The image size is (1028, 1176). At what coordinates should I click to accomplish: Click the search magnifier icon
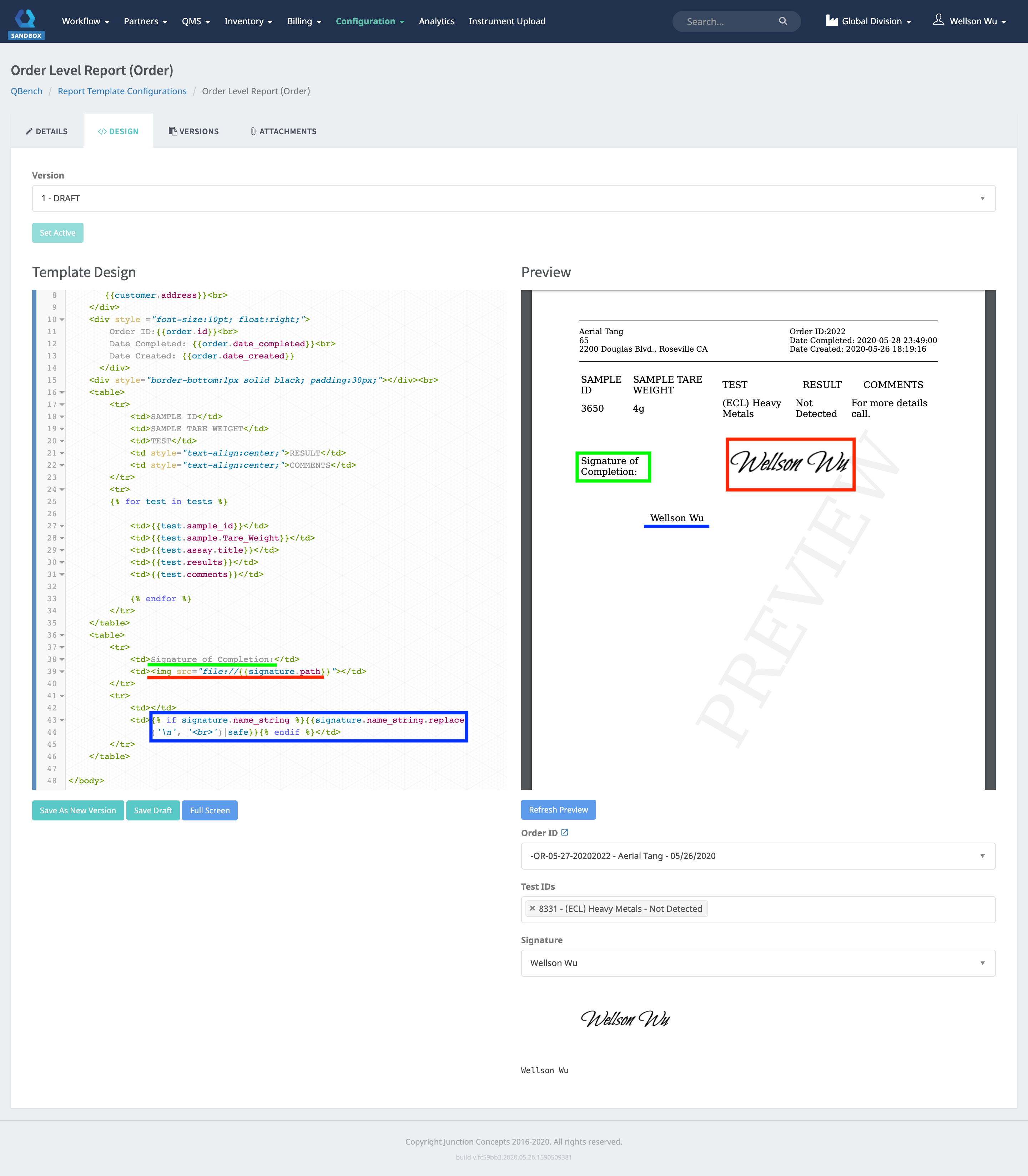(x=783, y=21)
